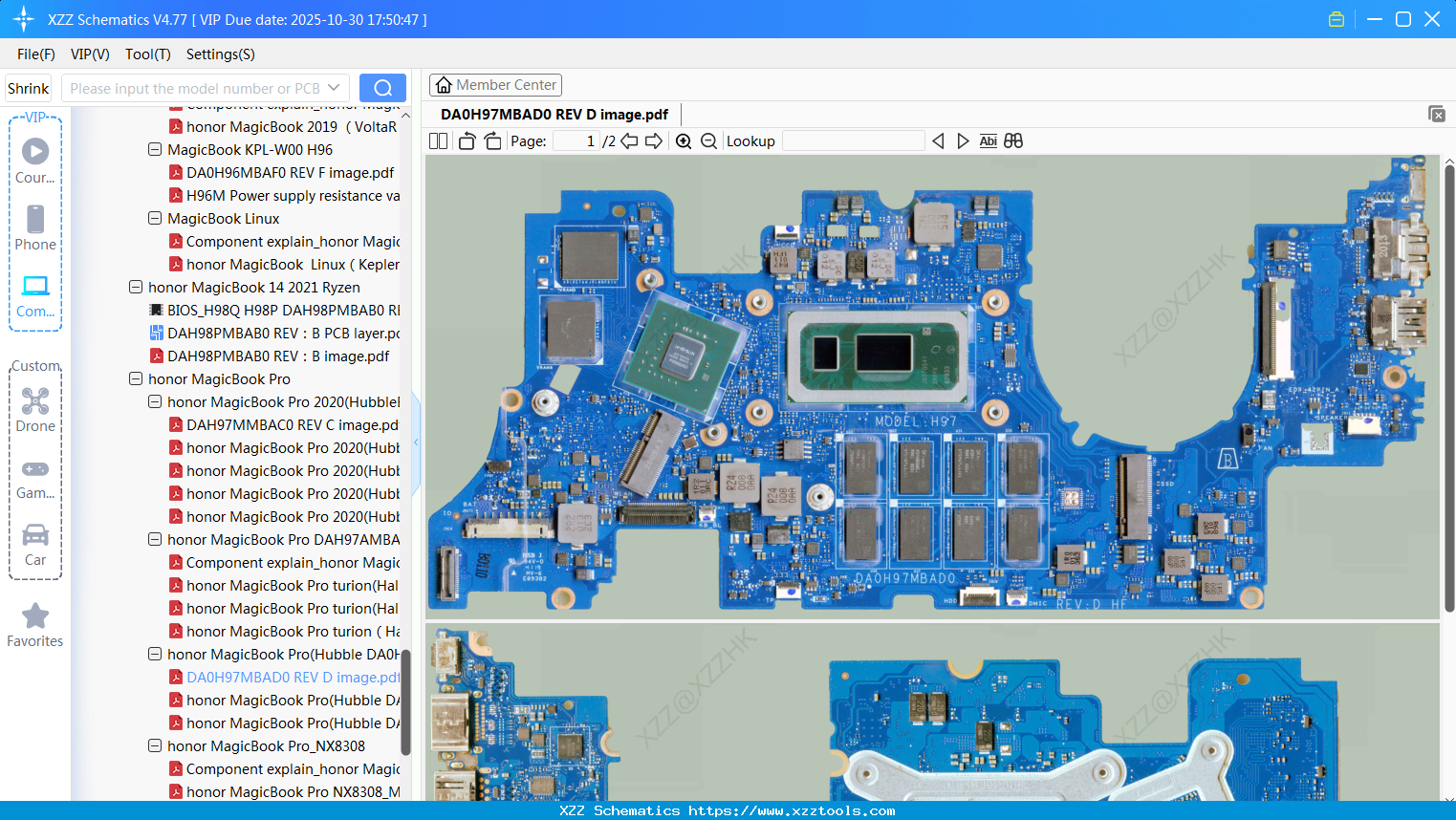Open model number search dropdown arrow

334,88
